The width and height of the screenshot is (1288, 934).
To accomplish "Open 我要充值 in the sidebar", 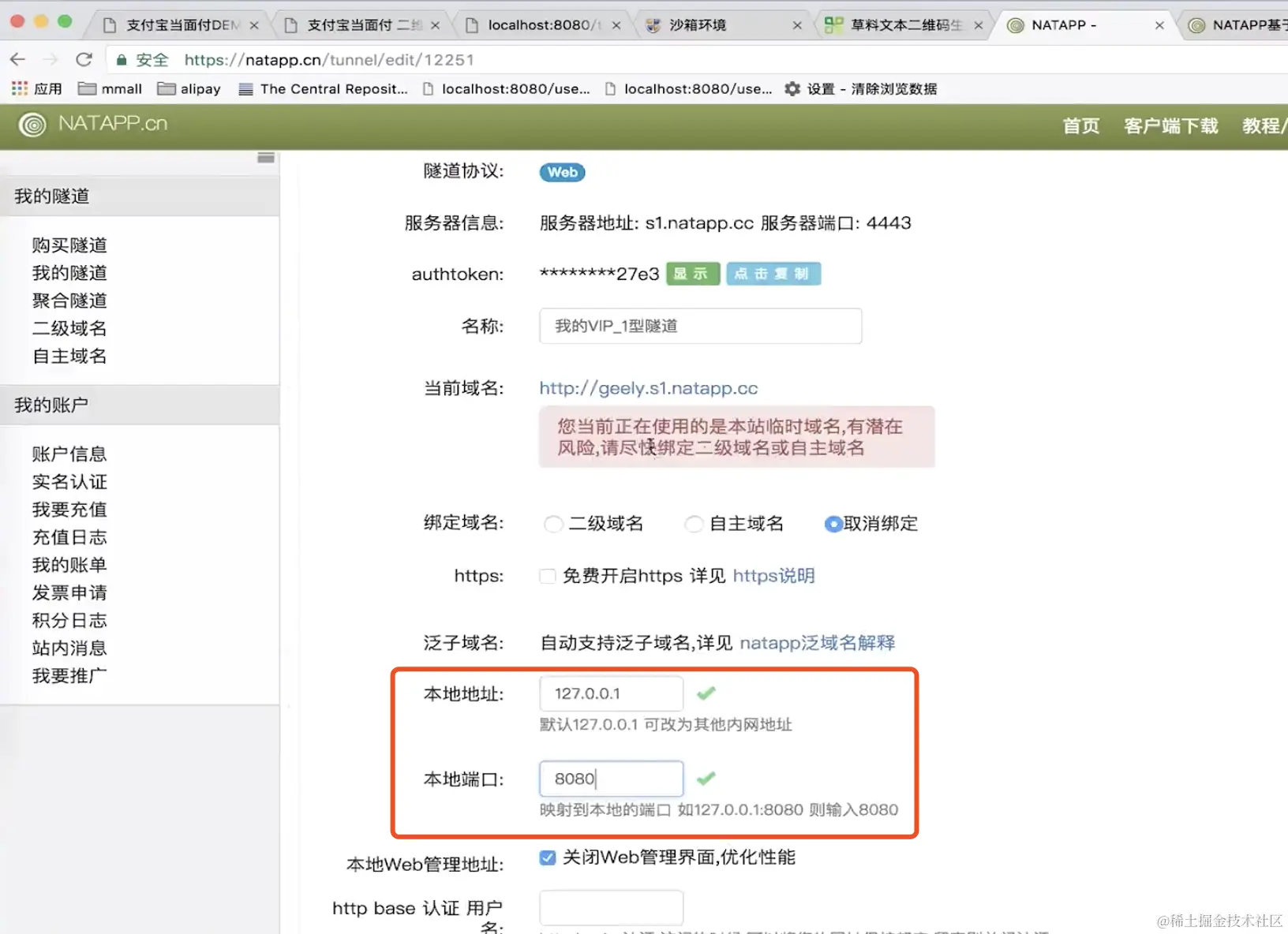I will coord(69,510).
